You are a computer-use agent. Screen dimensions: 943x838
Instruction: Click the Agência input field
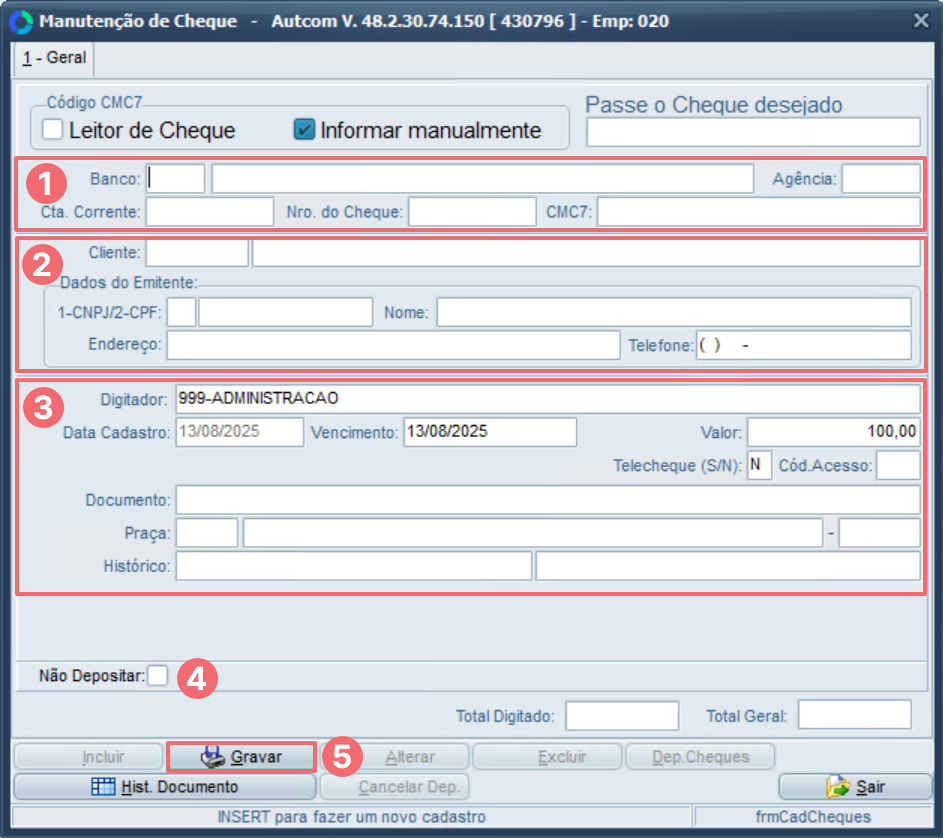coord(881,179)
